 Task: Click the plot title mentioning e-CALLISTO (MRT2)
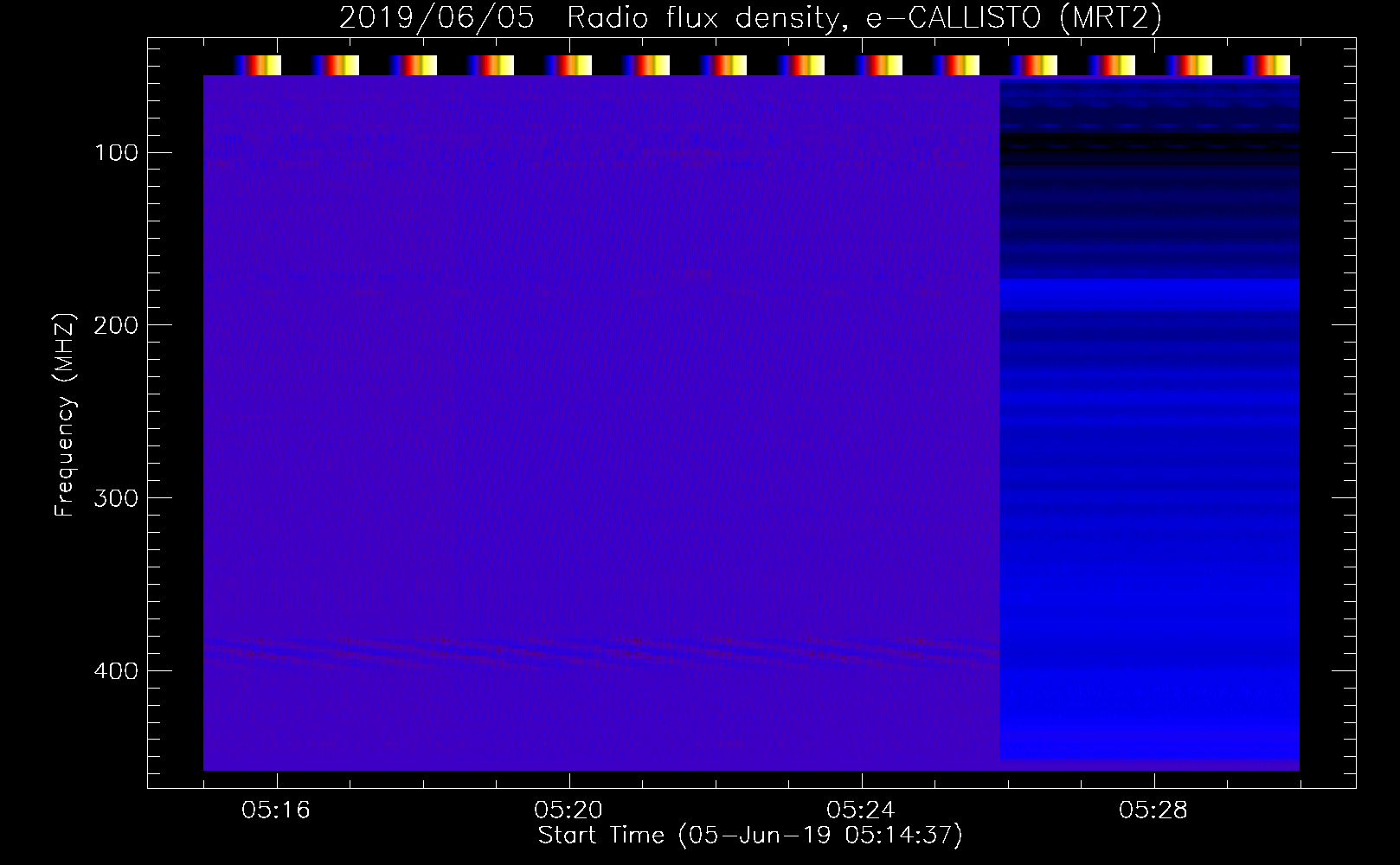(x=749, y=18)
